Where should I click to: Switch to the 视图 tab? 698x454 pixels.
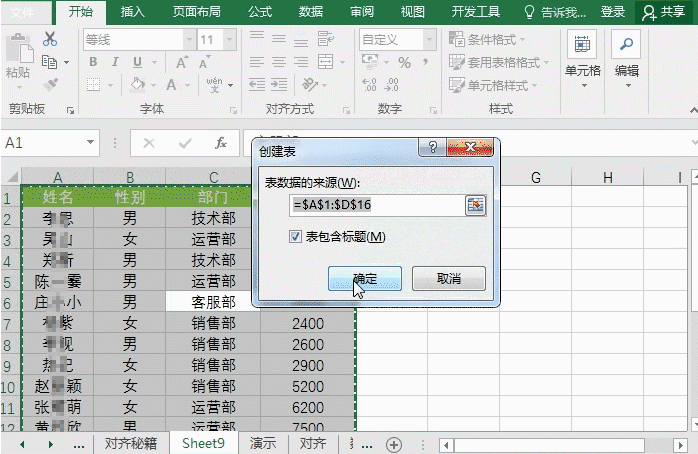(413, 12)
